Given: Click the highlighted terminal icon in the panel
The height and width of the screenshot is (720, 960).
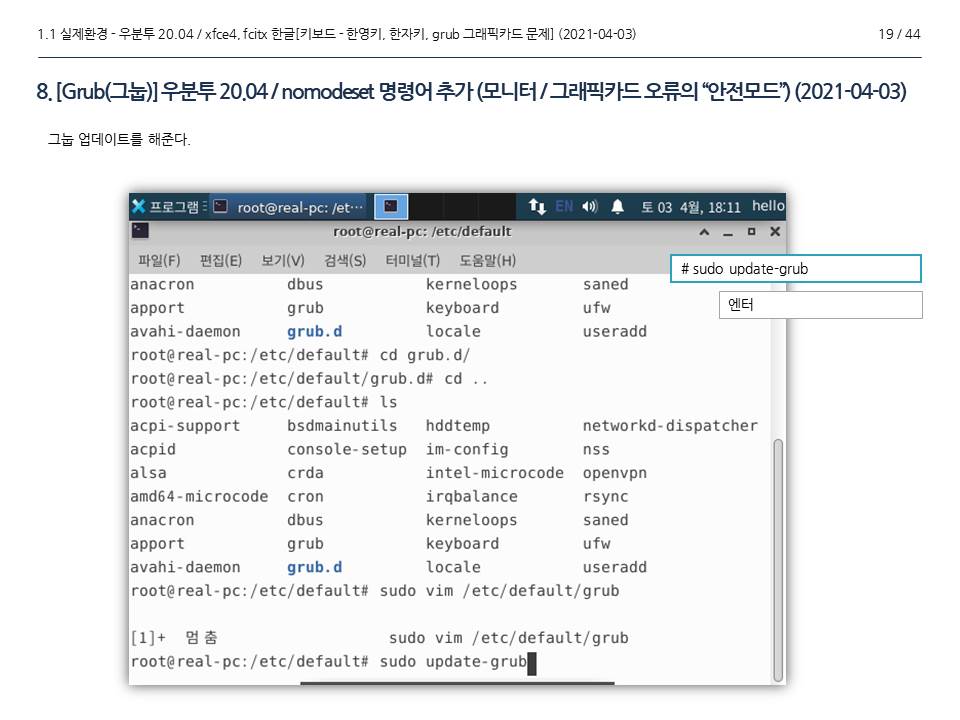Looking at the screenshot, I should tap(391, 206).
